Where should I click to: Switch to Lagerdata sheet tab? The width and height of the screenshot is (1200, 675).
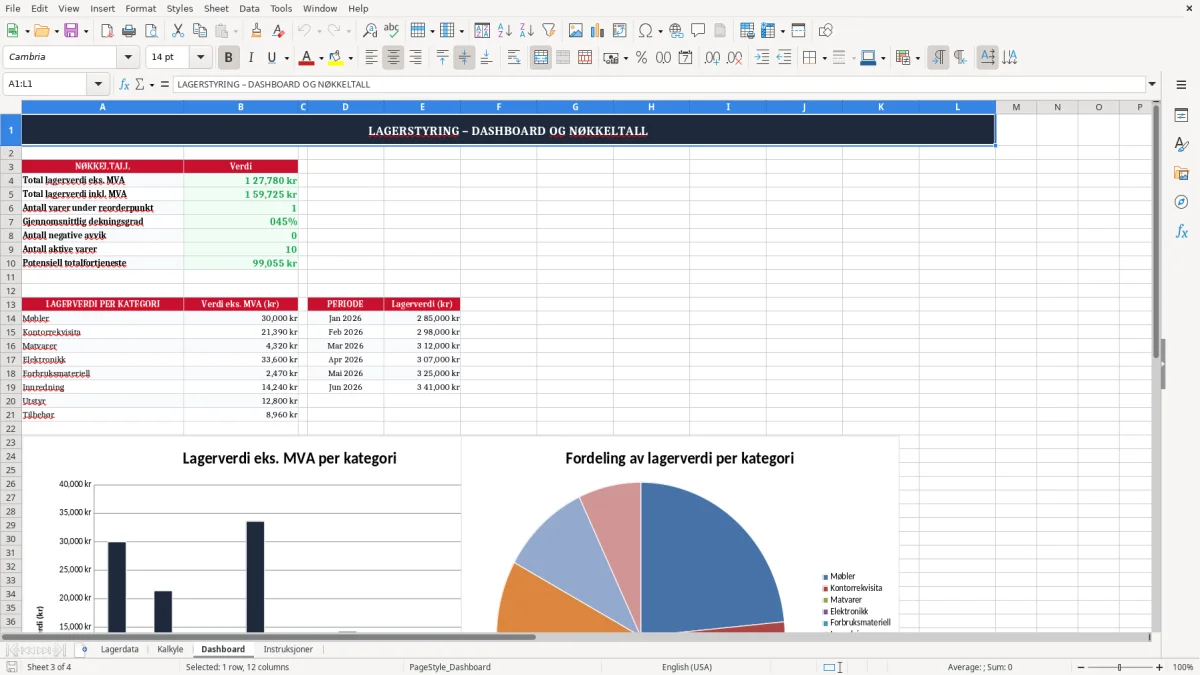pos(120,649)
